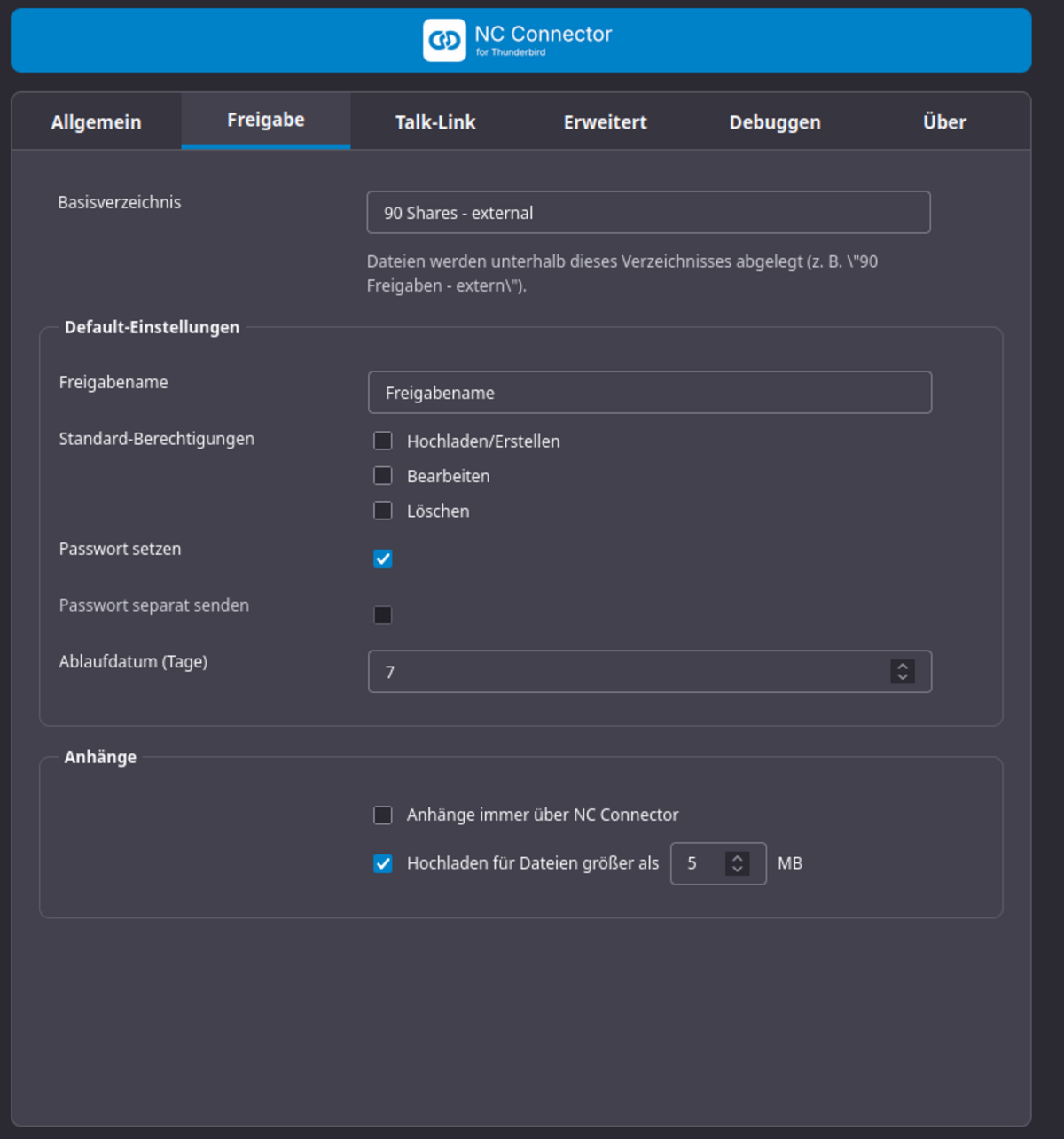Disable Hochladen für Dateien größer als

[383, 864]
